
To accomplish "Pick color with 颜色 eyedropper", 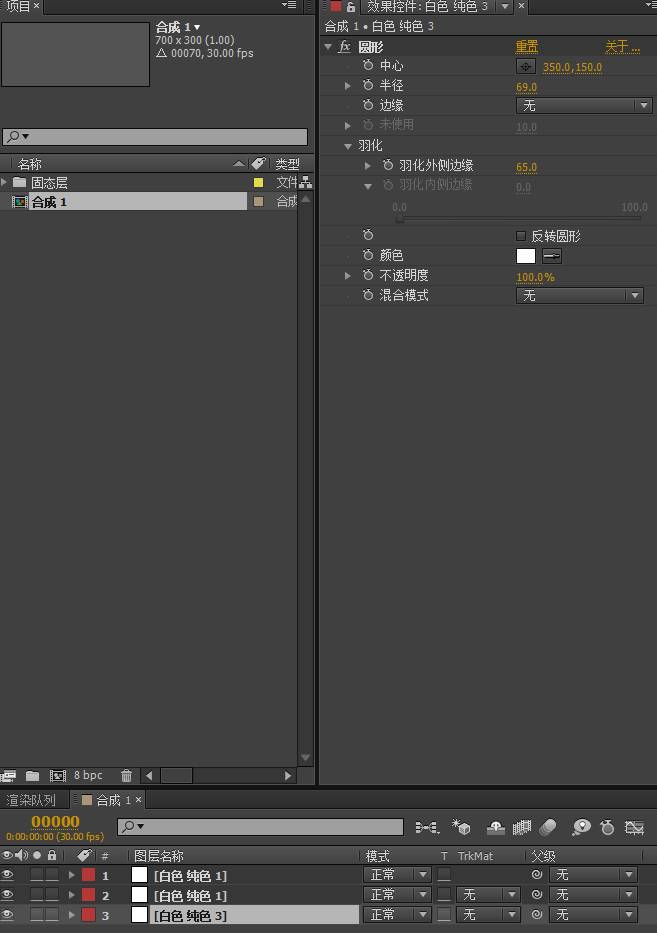I will (552, 256).
